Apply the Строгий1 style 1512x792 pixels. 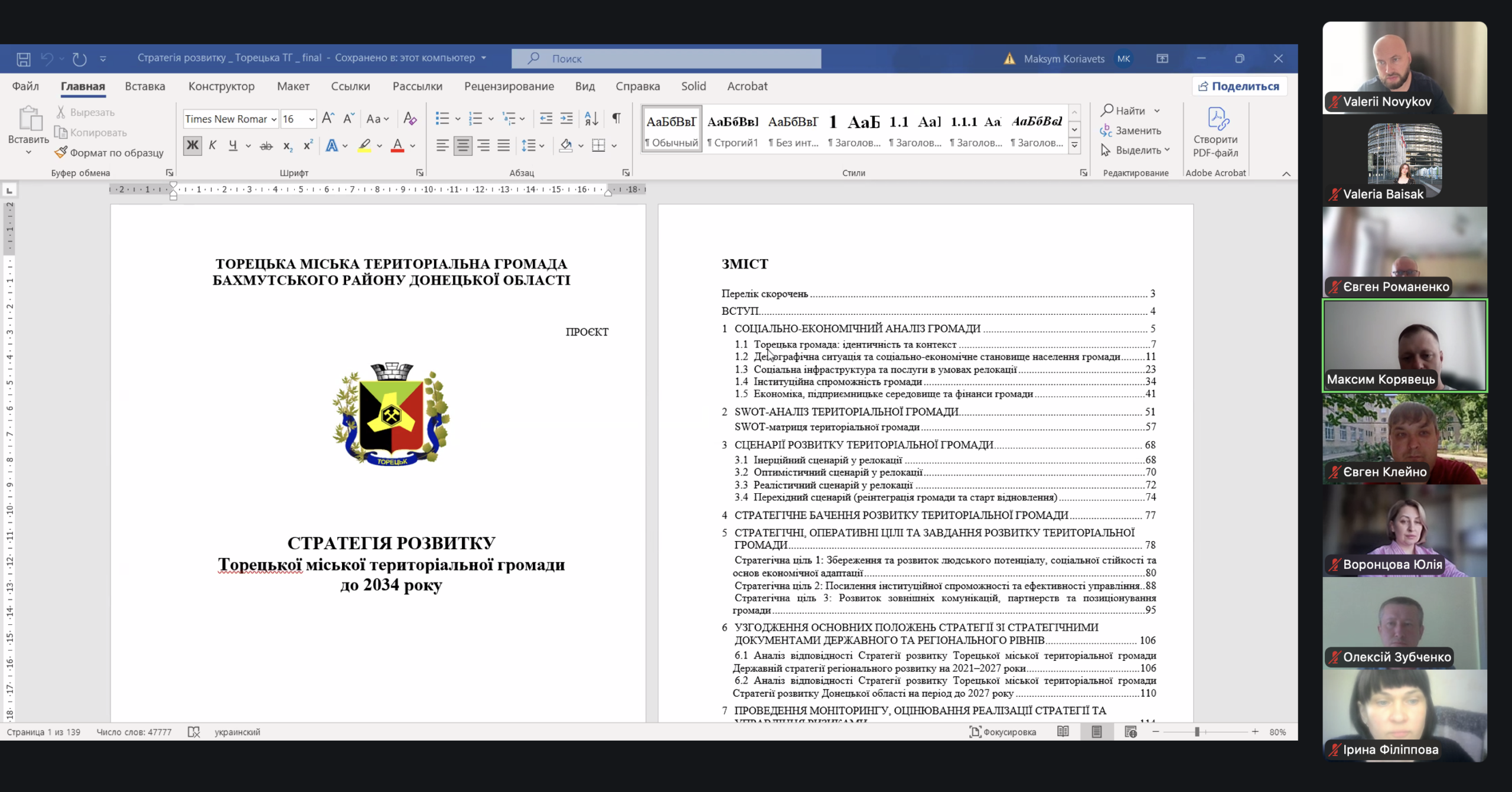click(732, 129)
